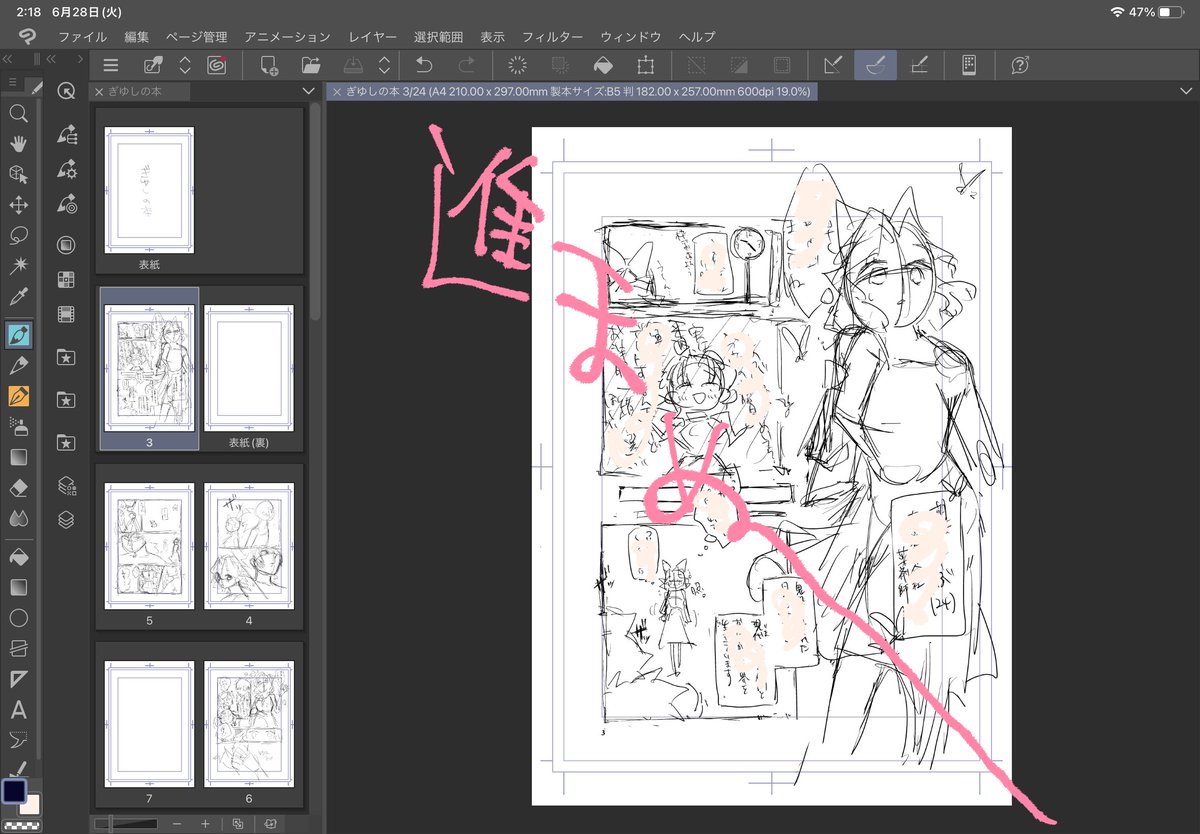Open the Clip Studio support help icon
The image size is (1200, 834).
[x=1019, y=66]
